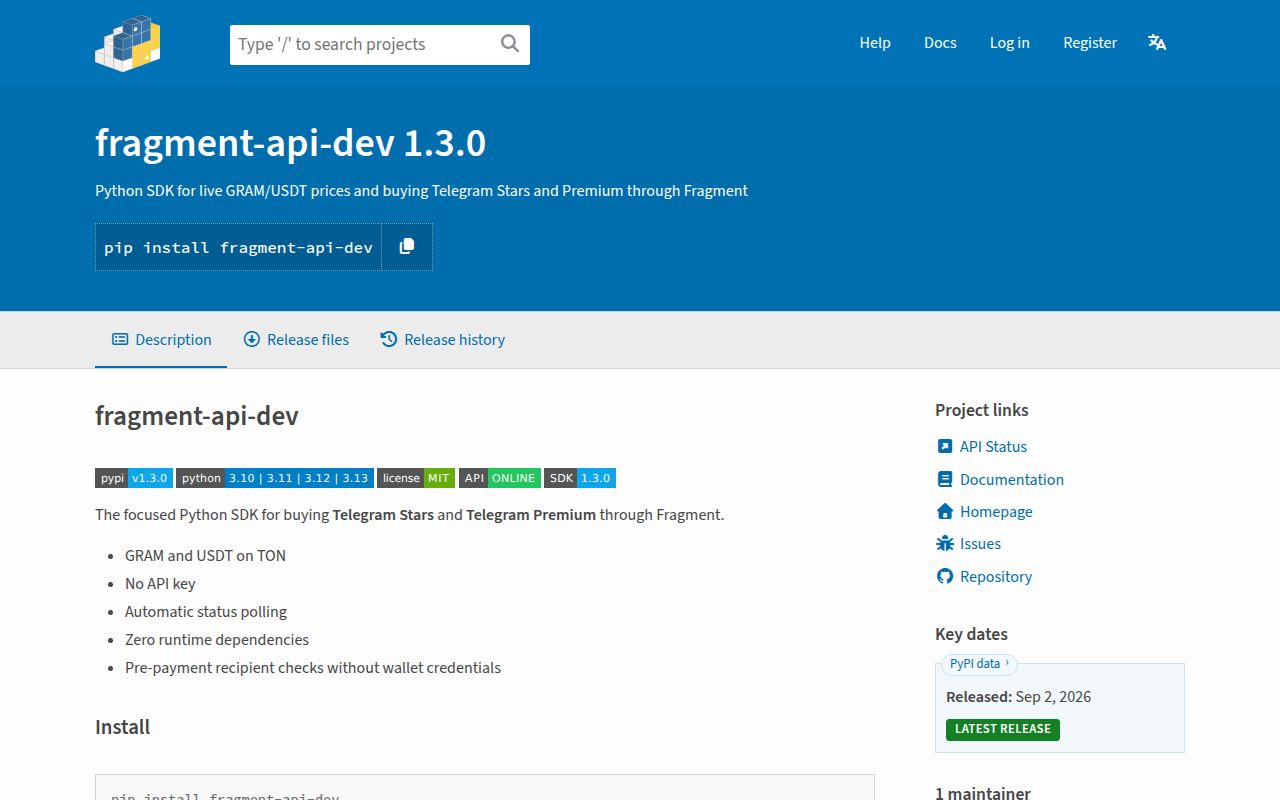Click the Release files download icon
This screenshot has height=800, width=1280.
click(252, 340)
